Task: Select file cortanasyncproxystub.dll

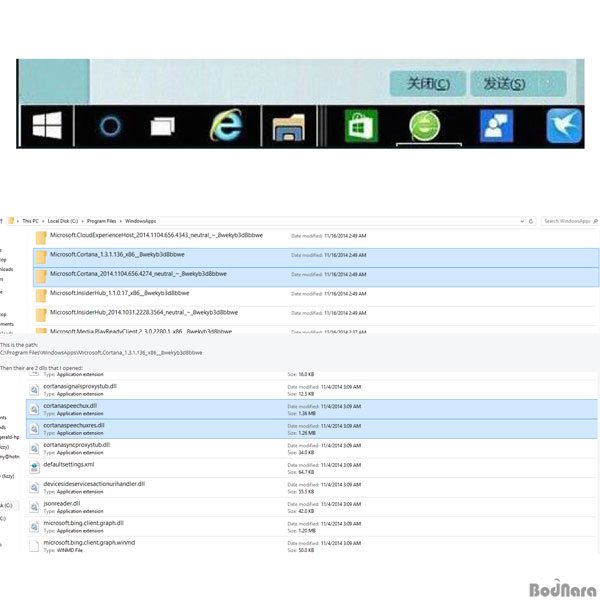Action: 312,448
